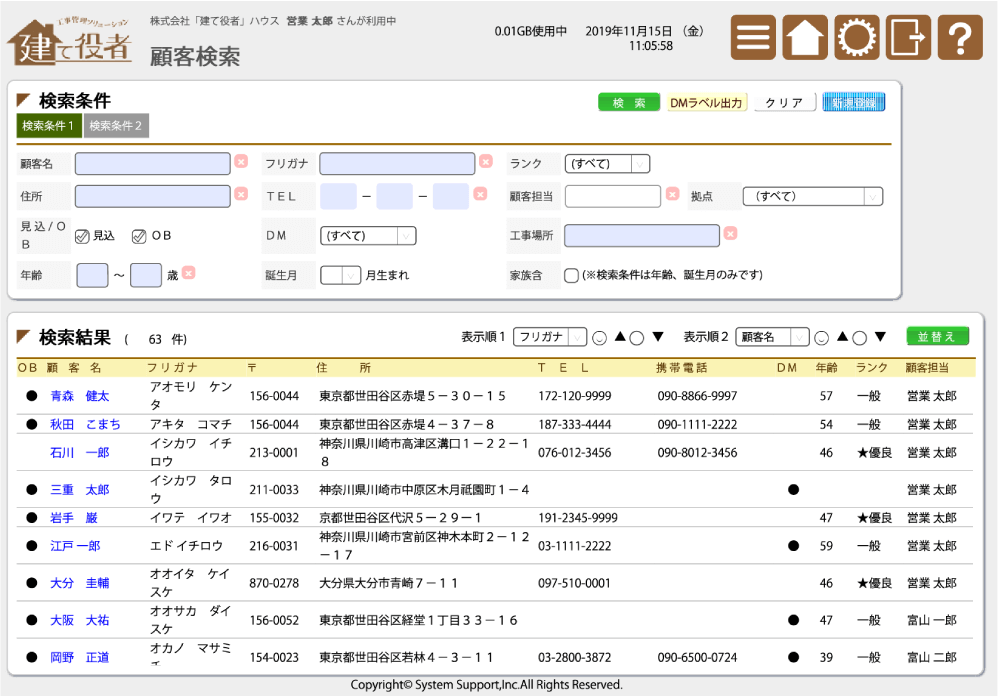The width and height of the screenshot is (1000, 696).
Task: Open the DM dropdown
Action: pyautogui.click(x=368, y=236)
